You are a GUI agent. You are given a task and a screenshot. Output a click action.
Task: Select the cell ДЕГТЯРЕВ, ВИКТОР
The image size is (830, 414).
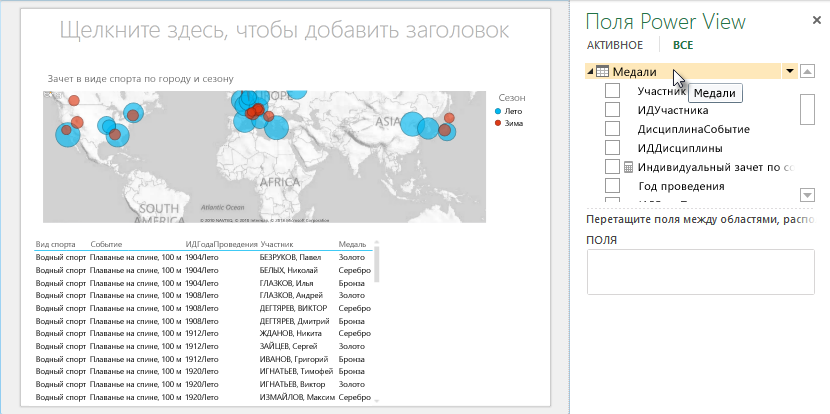coord(294,308)
